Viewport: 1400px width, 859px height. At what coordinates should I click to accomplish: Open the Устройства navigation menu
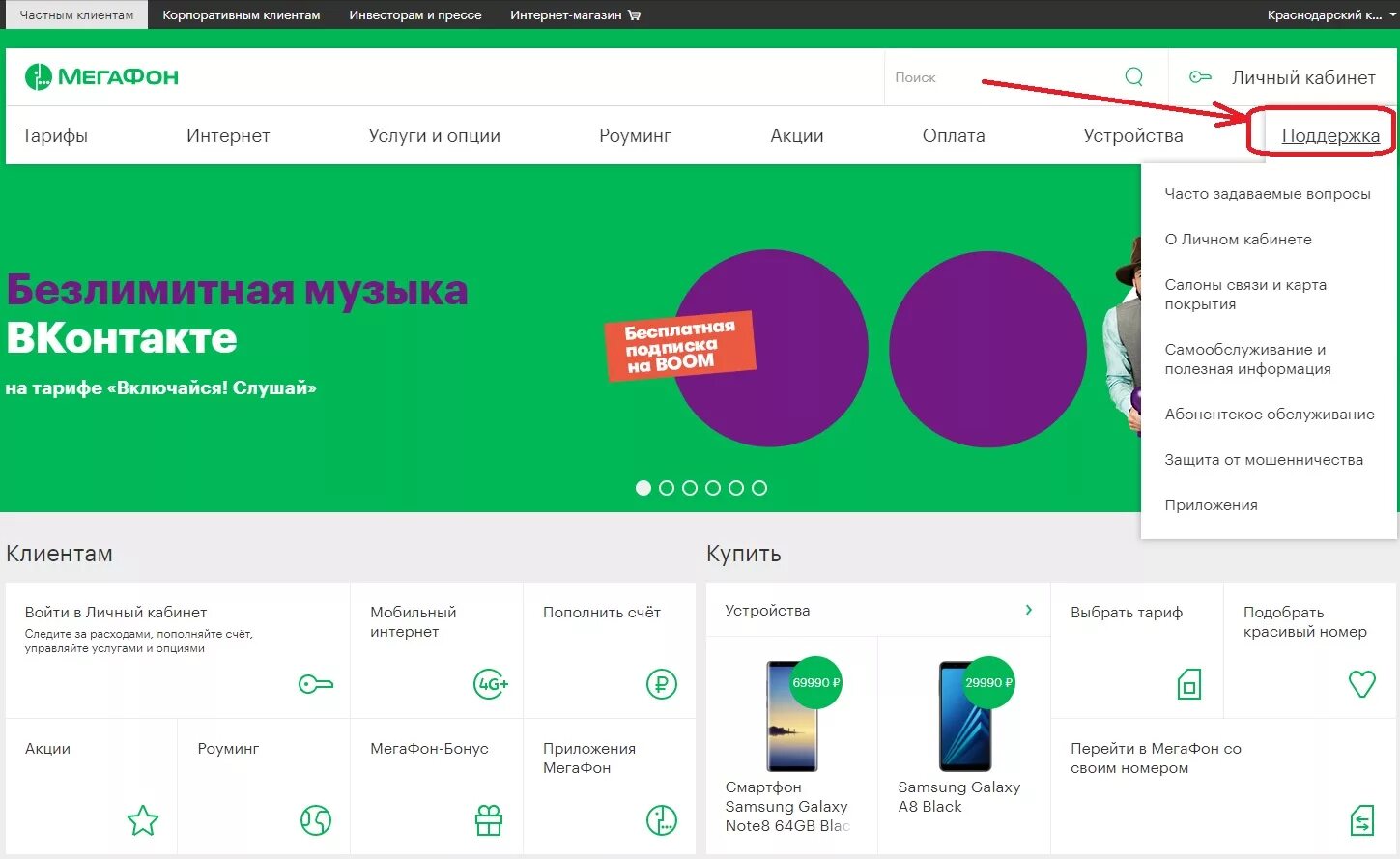coord(1133,136)
